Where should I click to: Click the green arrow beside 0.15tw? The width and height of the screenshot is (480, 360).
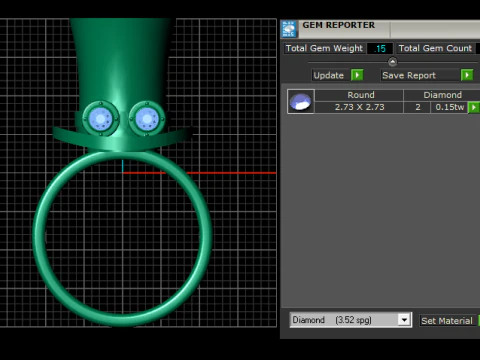(474, 107)
